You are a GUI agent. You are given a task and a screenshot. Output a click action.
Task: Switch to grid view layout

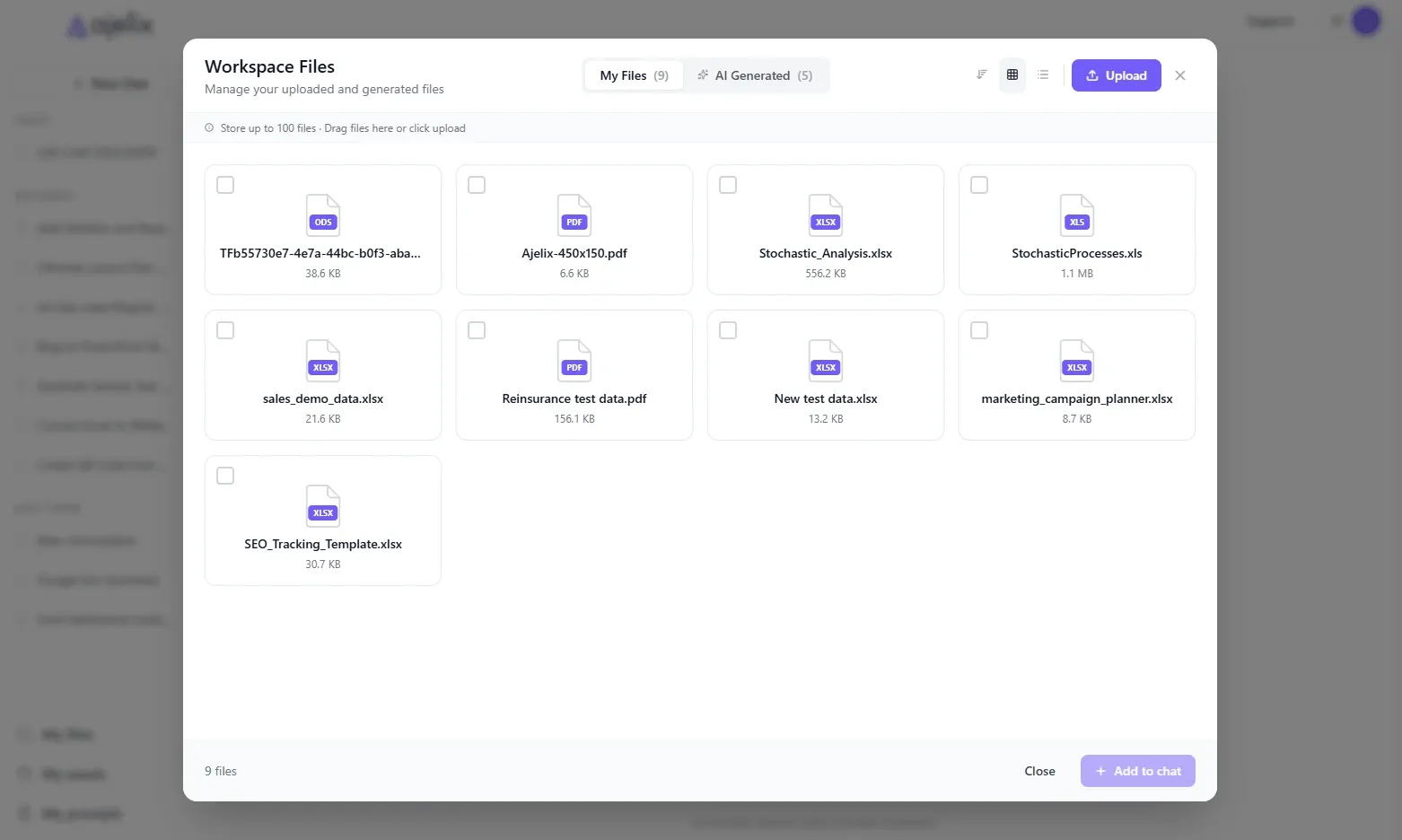coord(1012,74)
